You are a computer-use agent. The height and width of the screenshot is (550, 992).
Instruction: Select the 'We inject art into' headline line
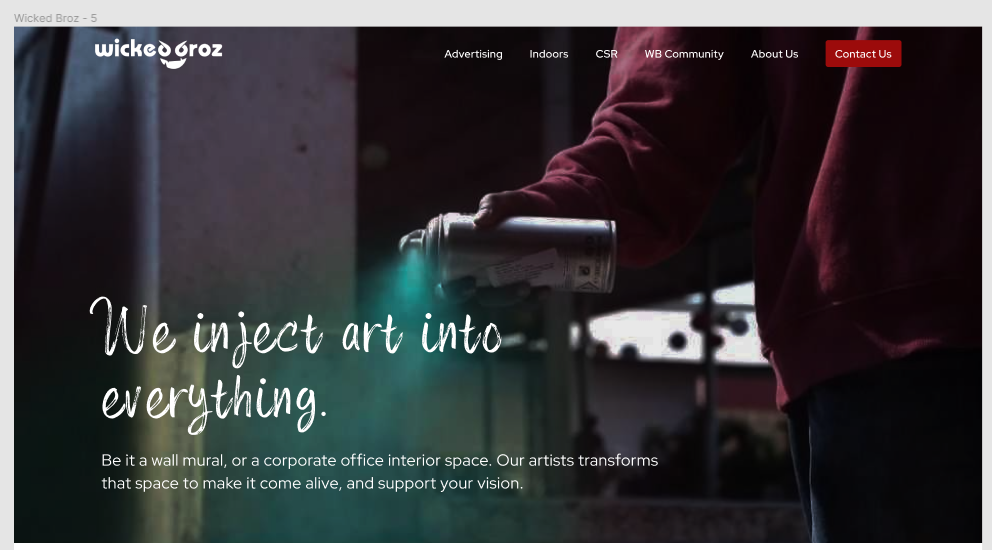pyautogui.click(x=296, y=330)
